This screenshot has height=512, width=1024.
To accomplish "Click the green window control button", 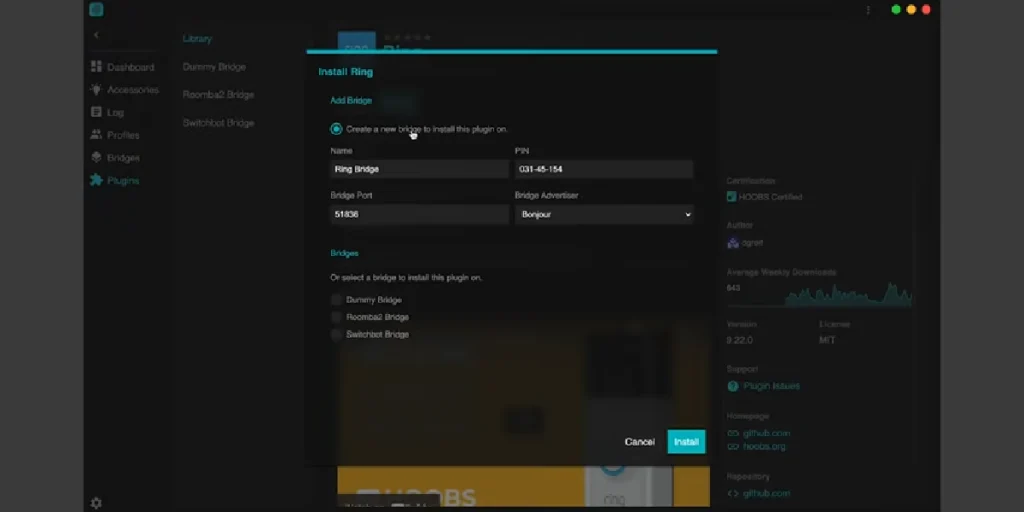I will pos(896,10).
